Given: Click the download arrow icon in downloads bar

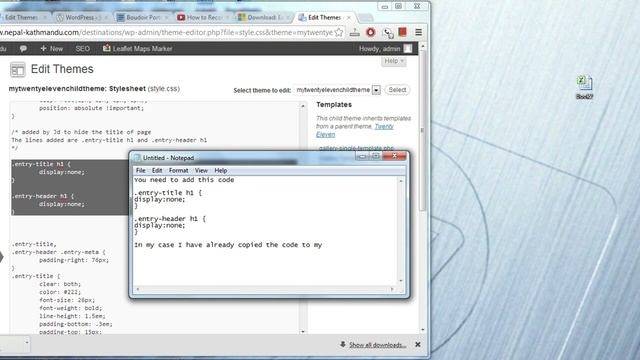Looking at the screenshot, I should (x=343, y=344).
